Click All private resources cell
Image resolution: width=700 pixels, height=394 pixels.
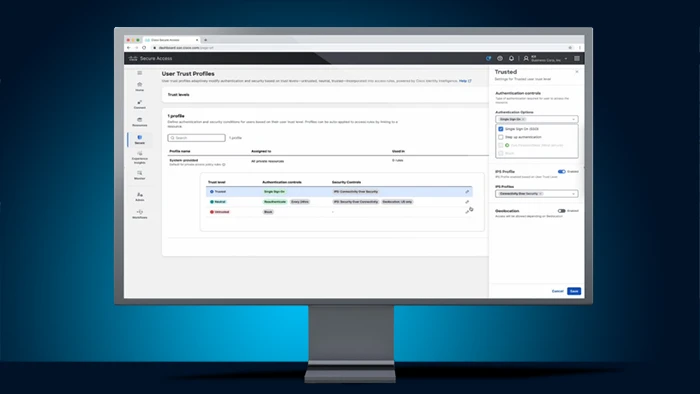click(x=267, y=161)
